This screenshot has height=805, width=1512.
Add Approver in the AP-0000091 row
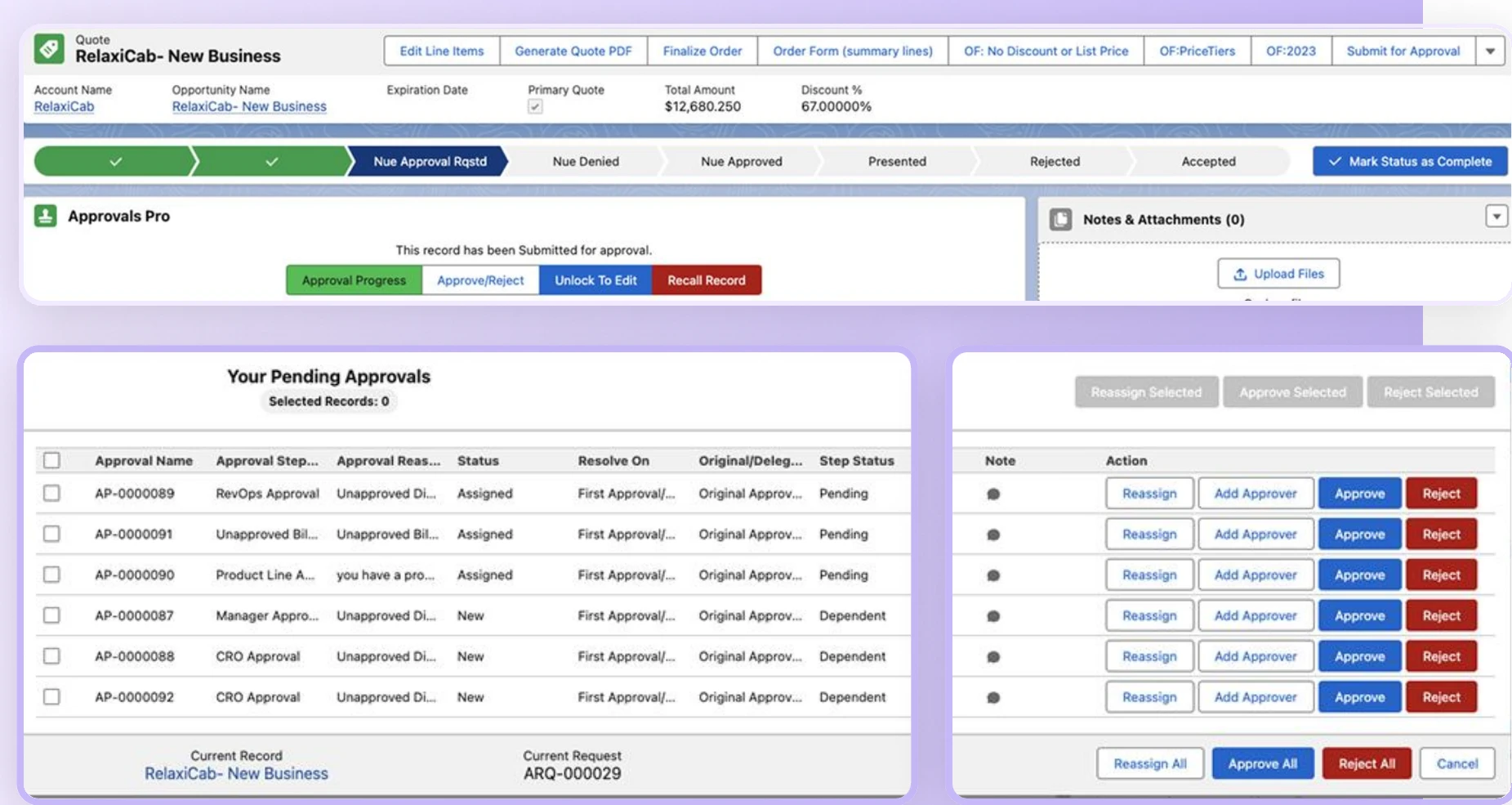click(1256, 534)
